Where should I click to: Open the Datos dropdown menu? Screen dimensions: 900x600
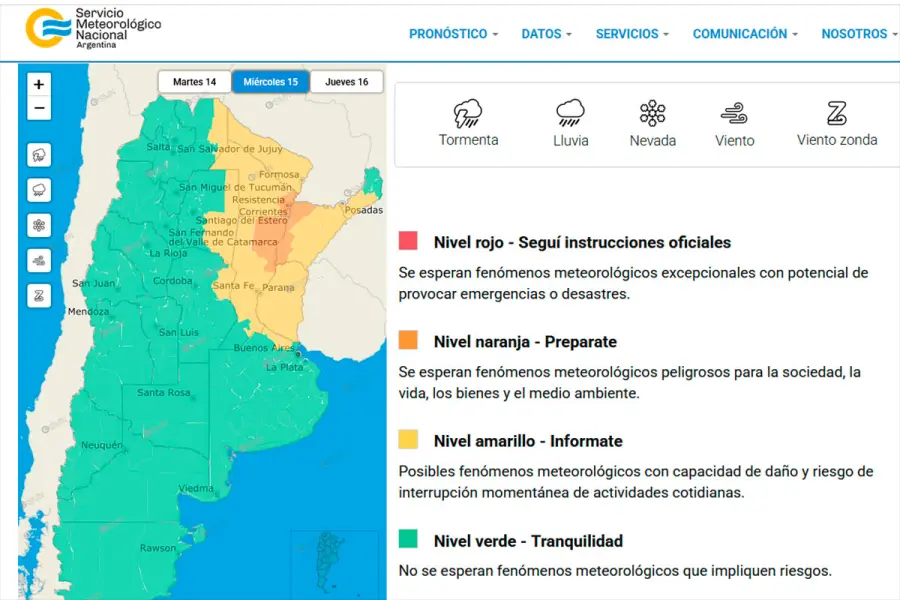coord(546,34)
